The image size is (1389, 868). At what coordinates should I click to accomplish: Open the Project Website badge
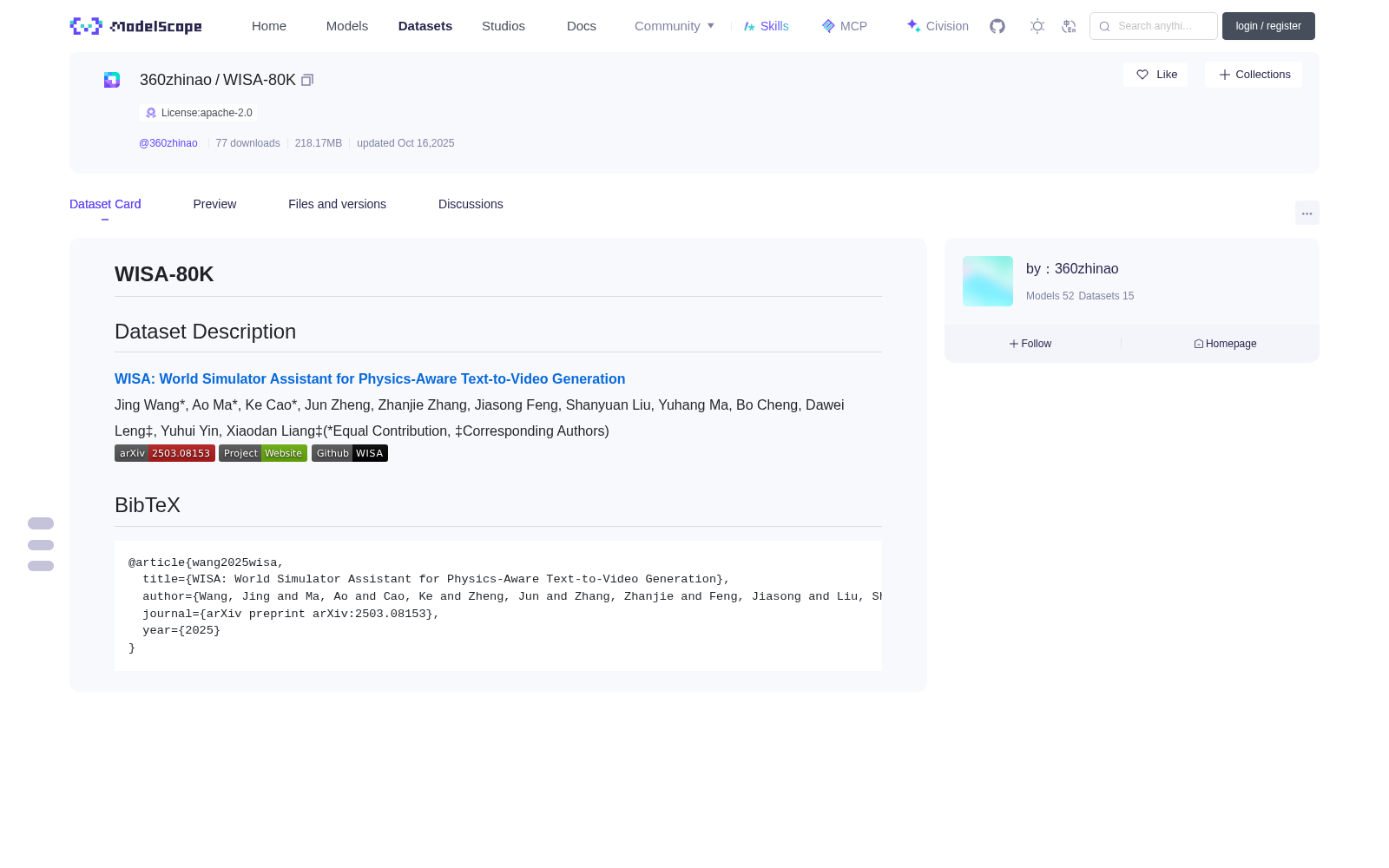coord(263,453)
